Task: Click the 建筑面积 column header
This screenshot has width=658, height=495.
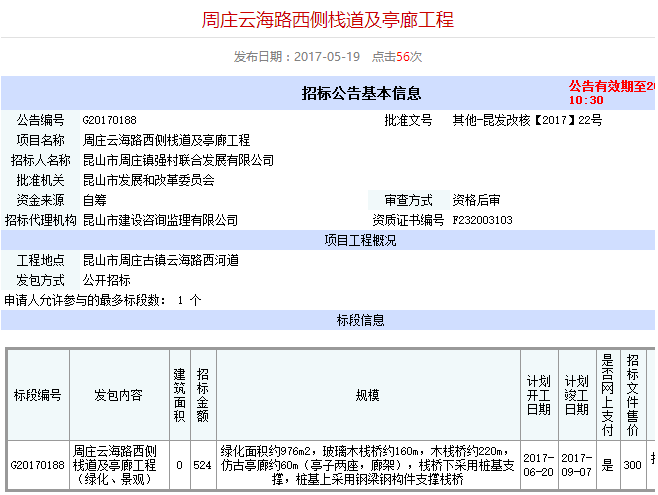Action: tap(180, 395)
